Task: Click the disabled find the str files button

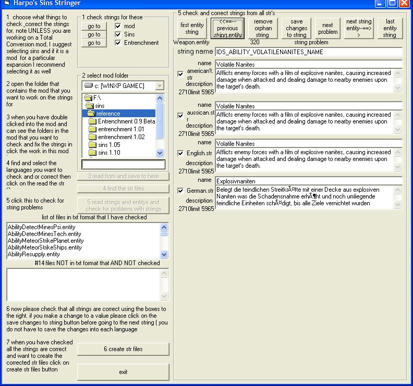Action: tap(123, 188)
